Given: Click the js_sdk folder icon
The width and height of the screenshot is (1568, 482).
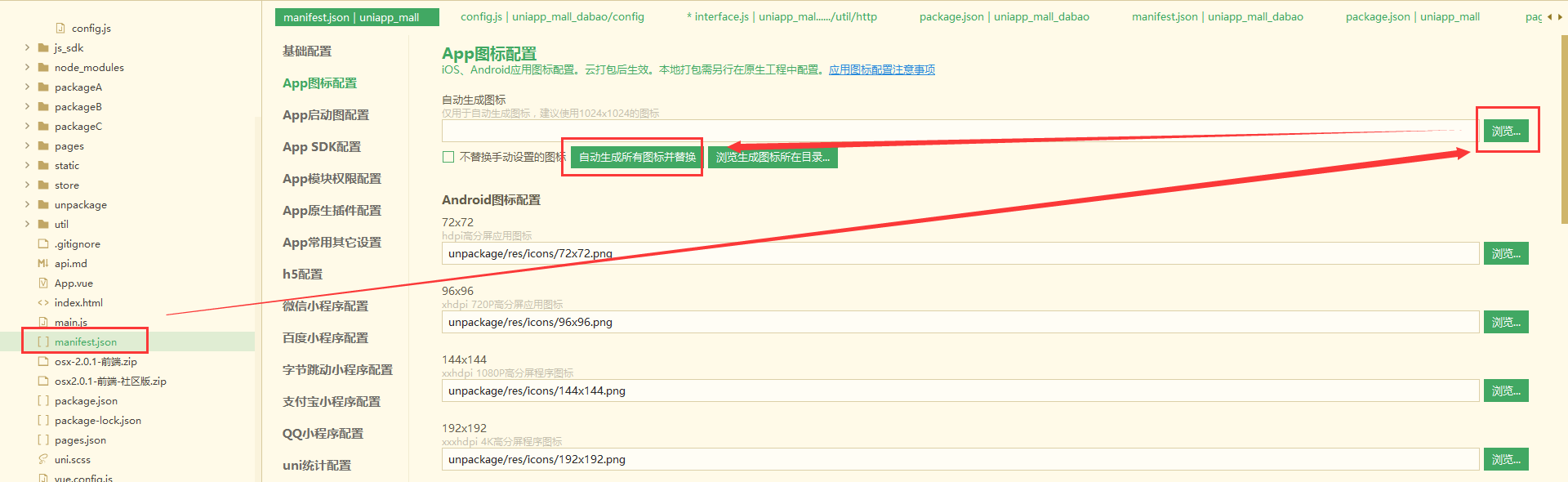Looking at the screenshot, I should (x=43, y=48).
